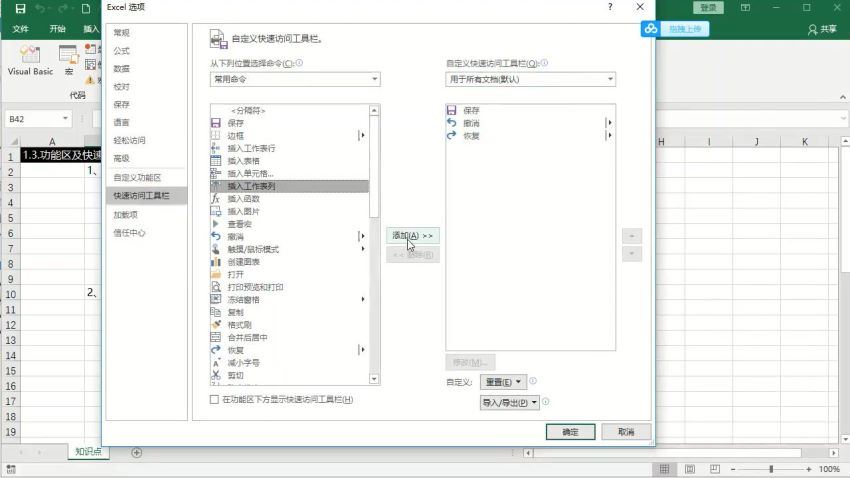The width and height of the screenshot is (850, 478).
Task: Click the 登录 sign-in button
Action: pyautogui.click(x=708, y=8)
